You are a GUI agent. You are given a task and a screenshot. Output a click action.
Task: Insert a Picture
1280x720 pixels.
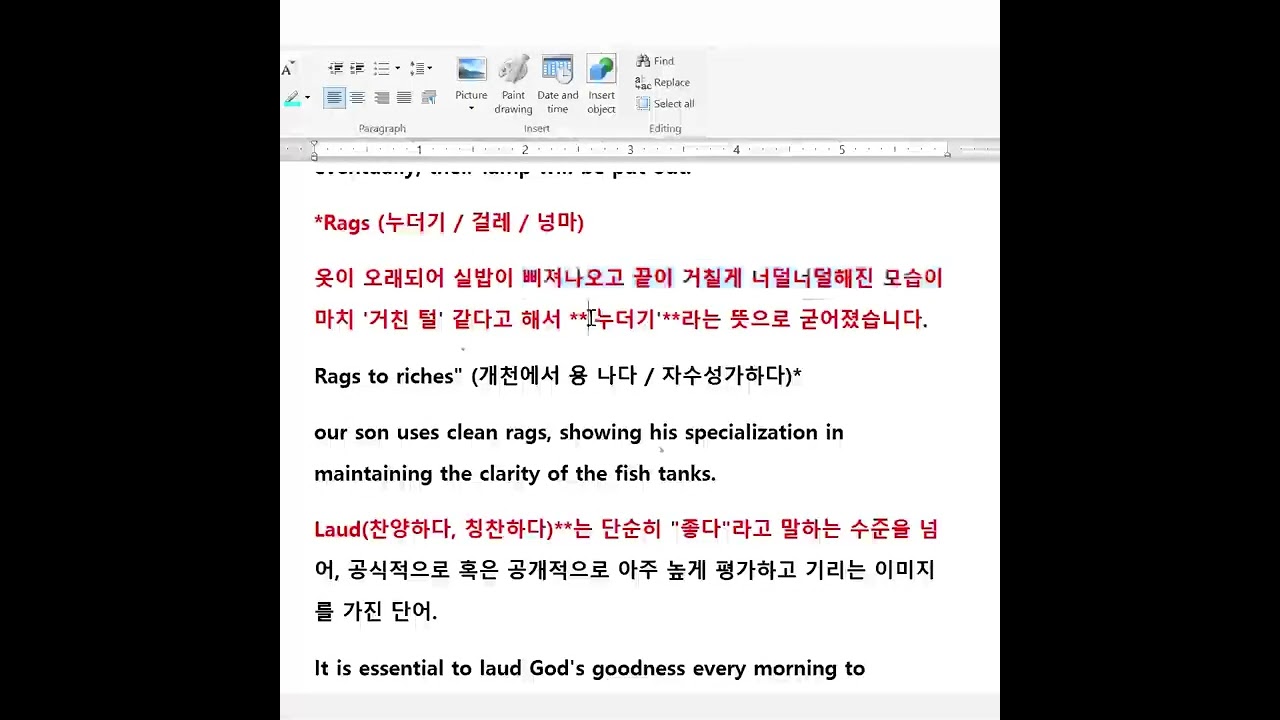(x=471, y=77)
